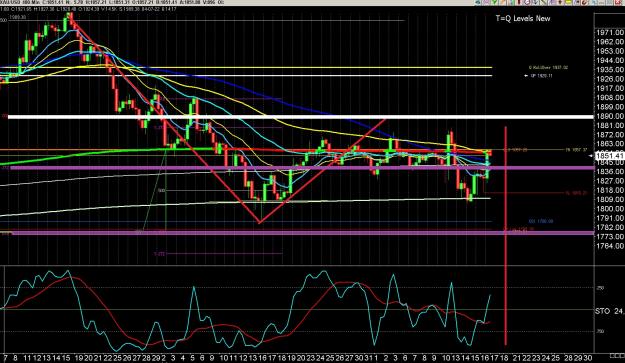This screenshot has width=625, height=363.
Task: Click the 1818.00 price axis label
Action: pos(610,190)
